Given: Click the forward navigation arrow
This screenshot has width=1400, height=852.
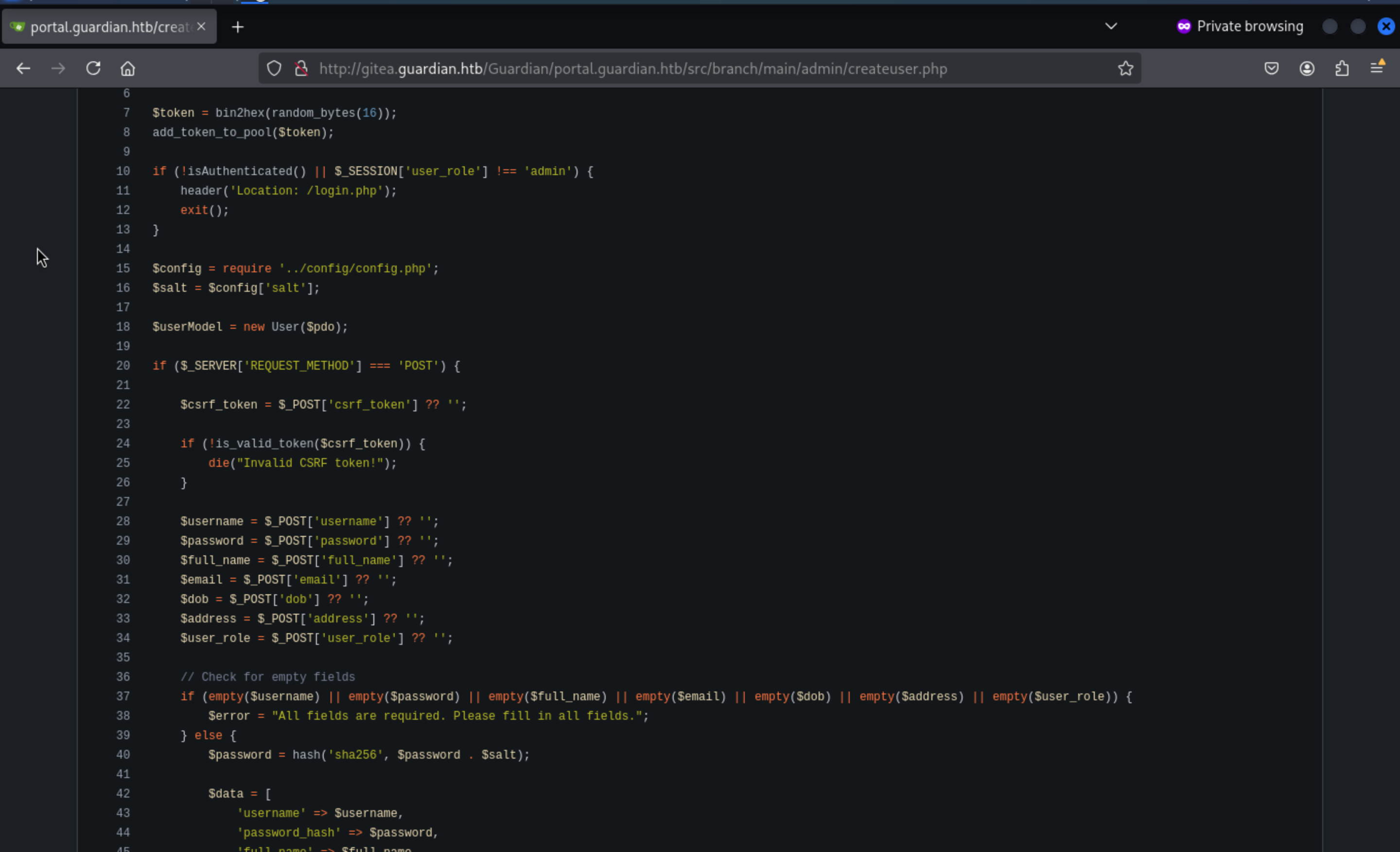Looking at the screenshot, I should tap(58, 69).
